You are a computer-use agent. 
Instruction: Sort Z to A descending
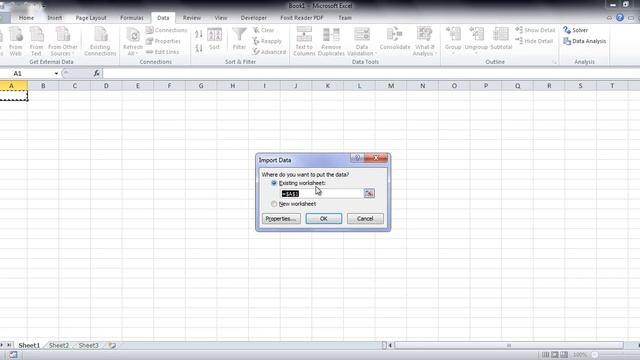coord(199,49)
